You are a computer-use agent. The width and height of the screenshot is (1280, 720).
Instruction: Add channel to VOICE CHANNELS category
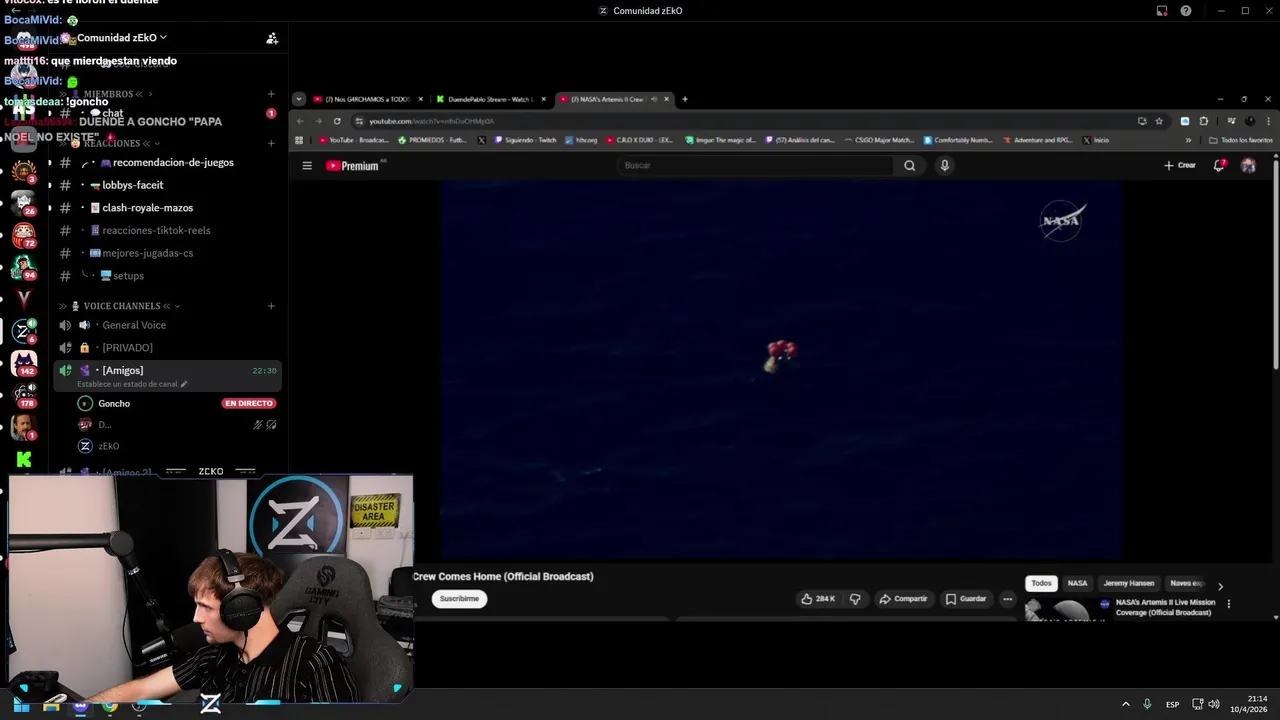click(x=271, y=306)
